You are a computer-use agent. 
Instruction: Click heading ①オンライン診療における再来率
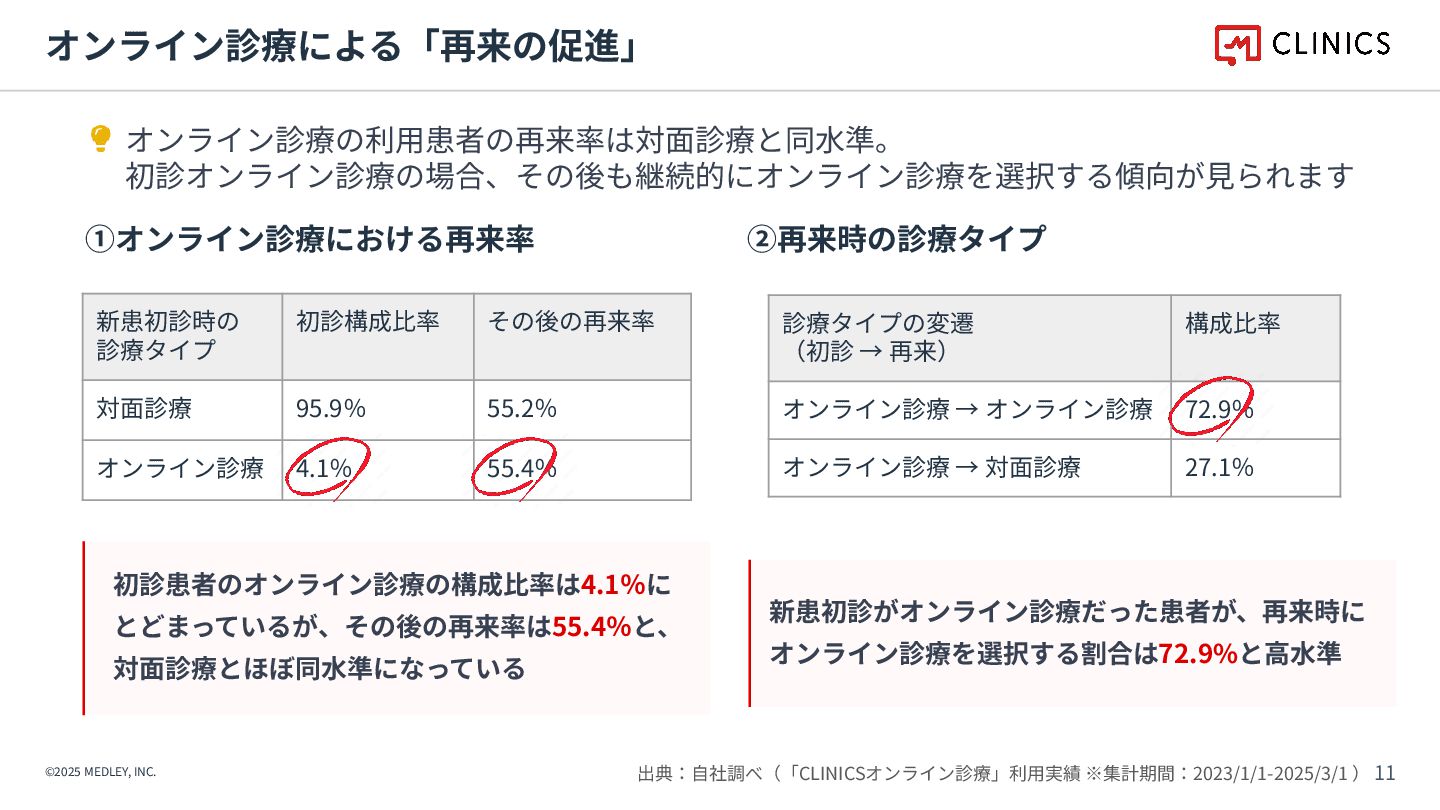[309, 239]
